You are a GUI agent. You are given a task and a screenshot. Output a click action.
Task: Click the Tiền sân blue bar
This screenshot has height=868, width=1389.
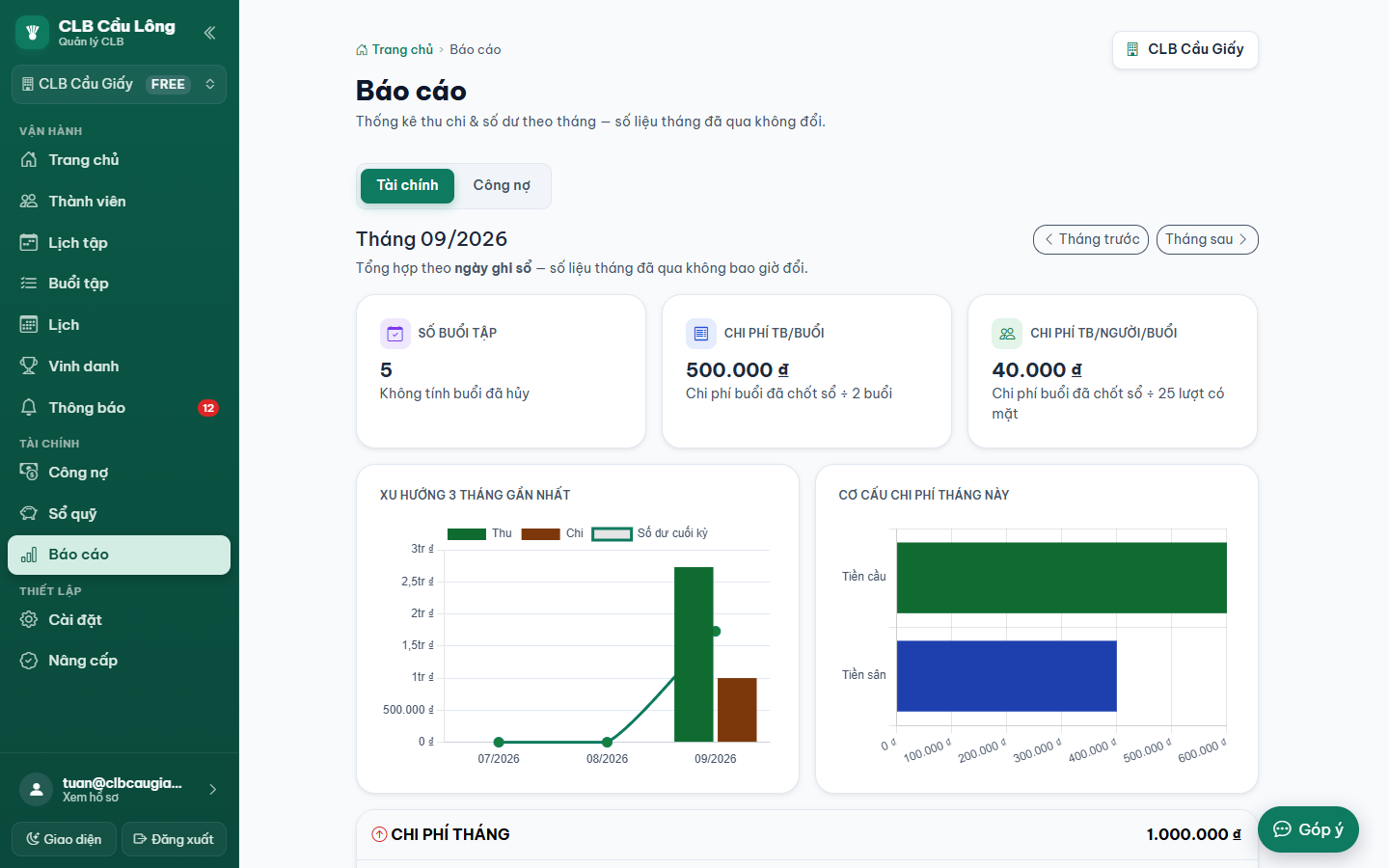click(1007, 676)
